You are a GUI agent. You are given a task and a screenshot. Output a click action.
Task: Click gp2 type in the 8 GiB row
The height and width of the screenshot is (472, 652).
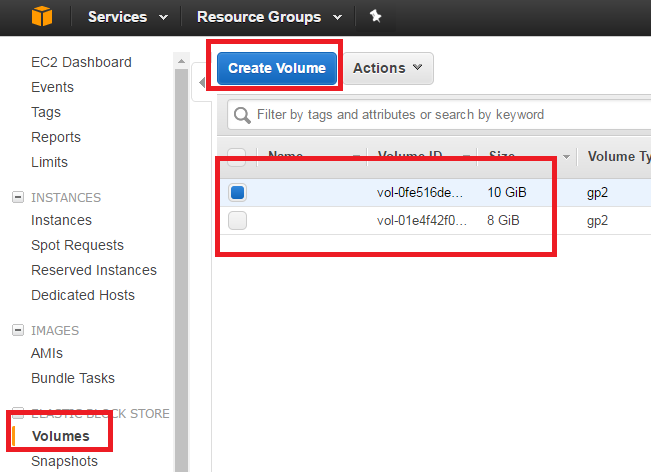[597, 221]
